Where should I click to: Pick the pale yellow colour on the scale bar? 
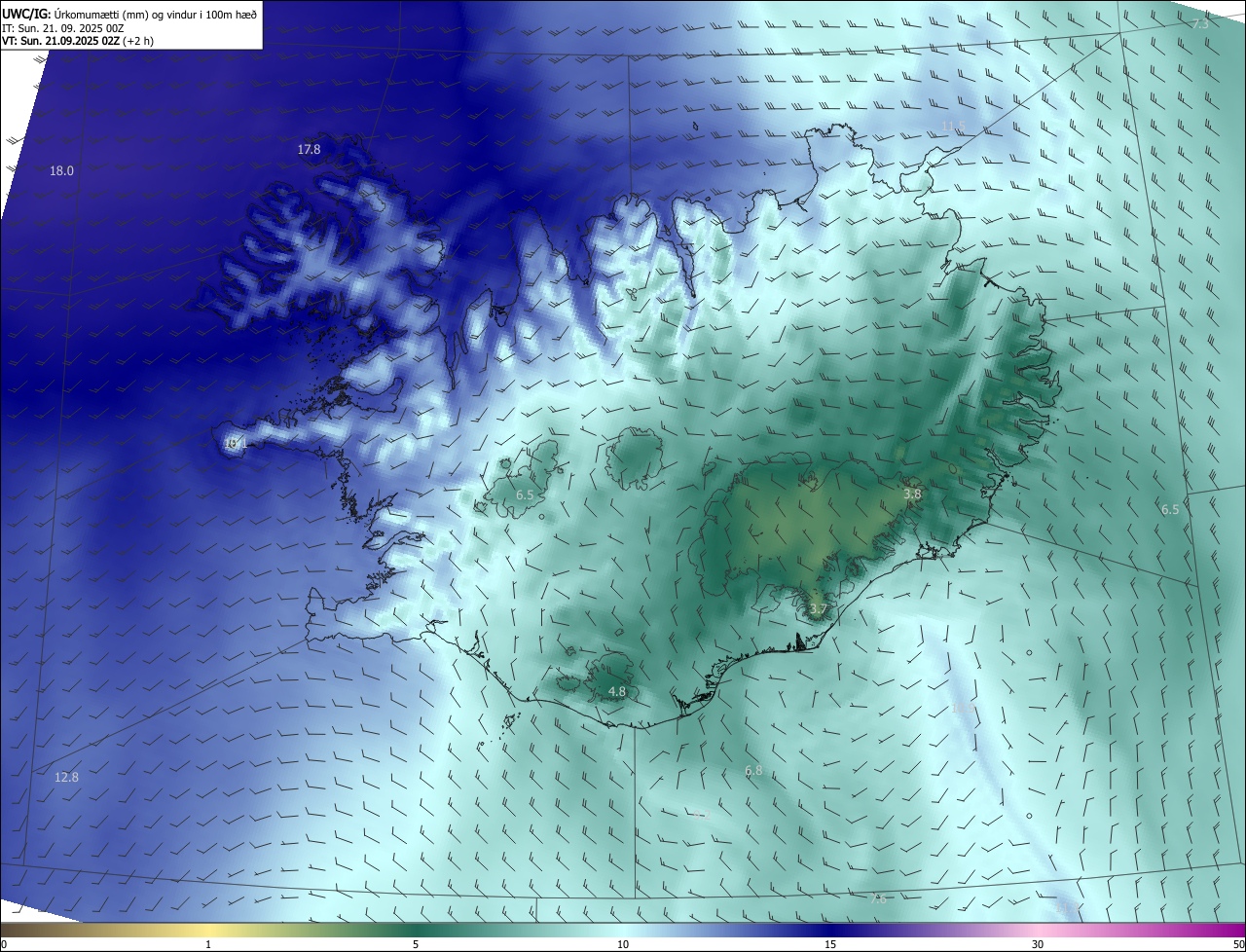pyautogui.click(x=208, y=930)
